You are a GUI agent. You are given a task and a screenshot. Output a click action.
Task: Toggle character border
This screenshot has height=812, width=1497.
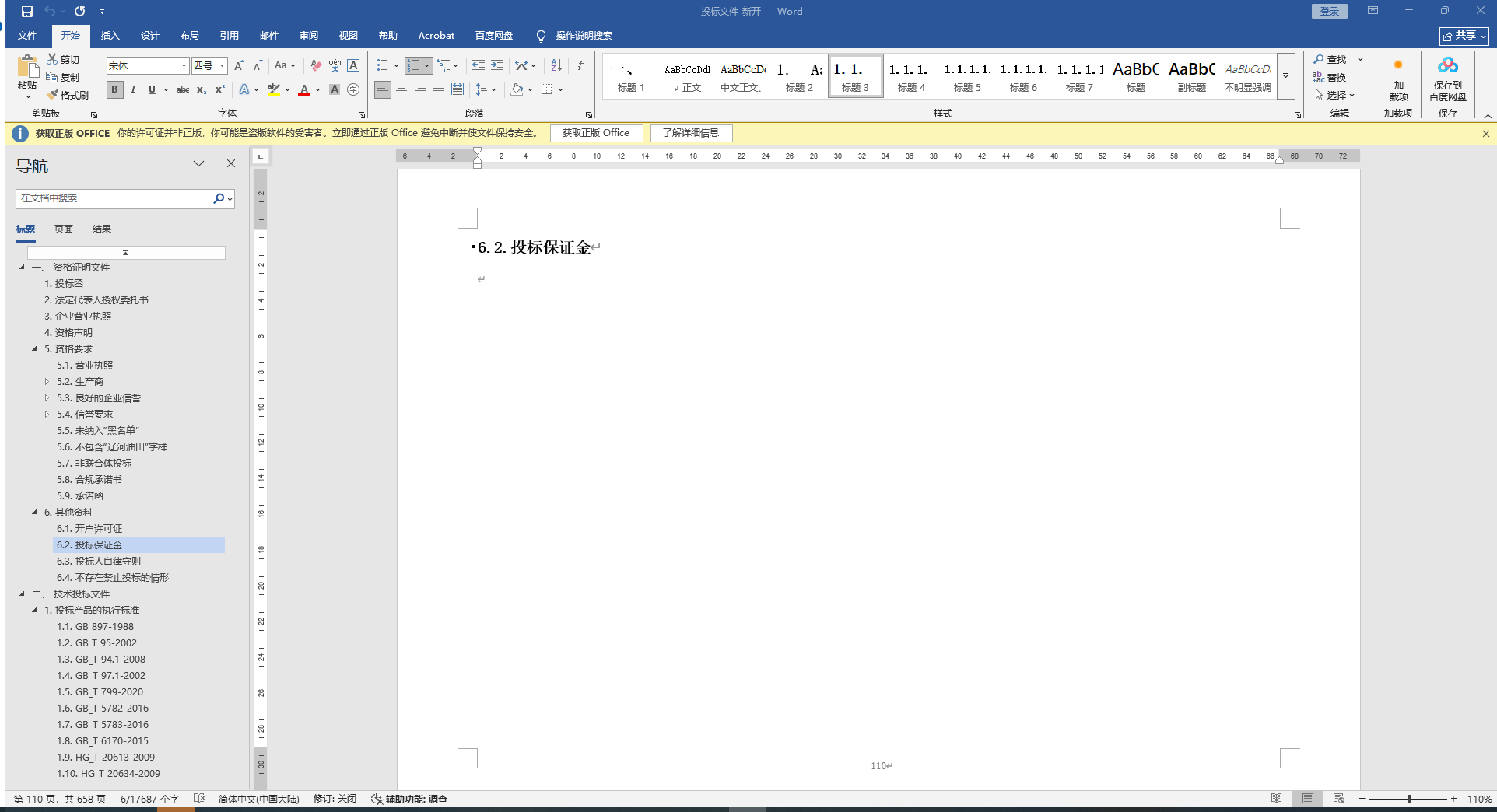[x=353, y=66]
